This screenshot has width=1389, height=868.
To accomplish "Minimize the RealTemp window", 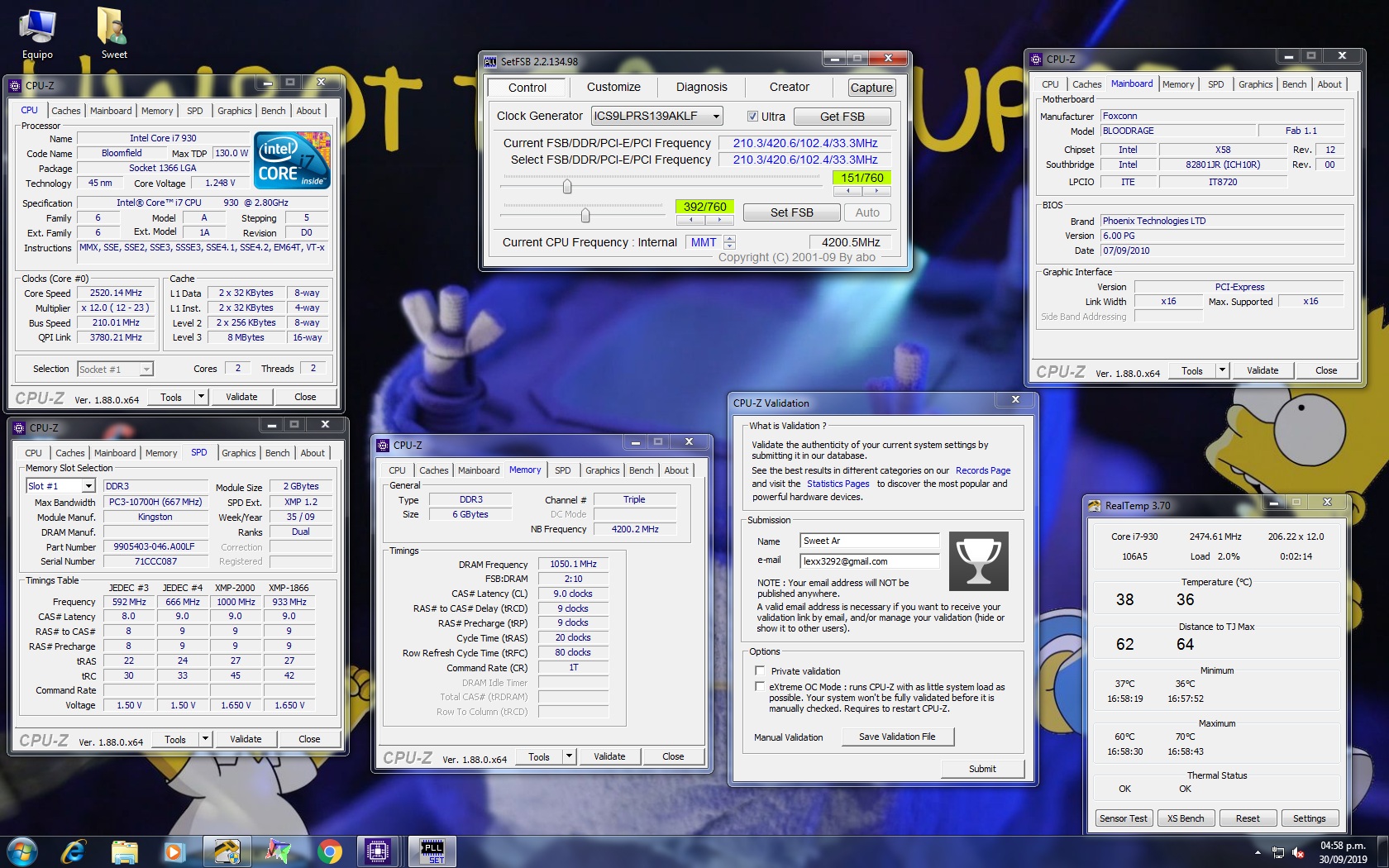I will click(1274, 502).
